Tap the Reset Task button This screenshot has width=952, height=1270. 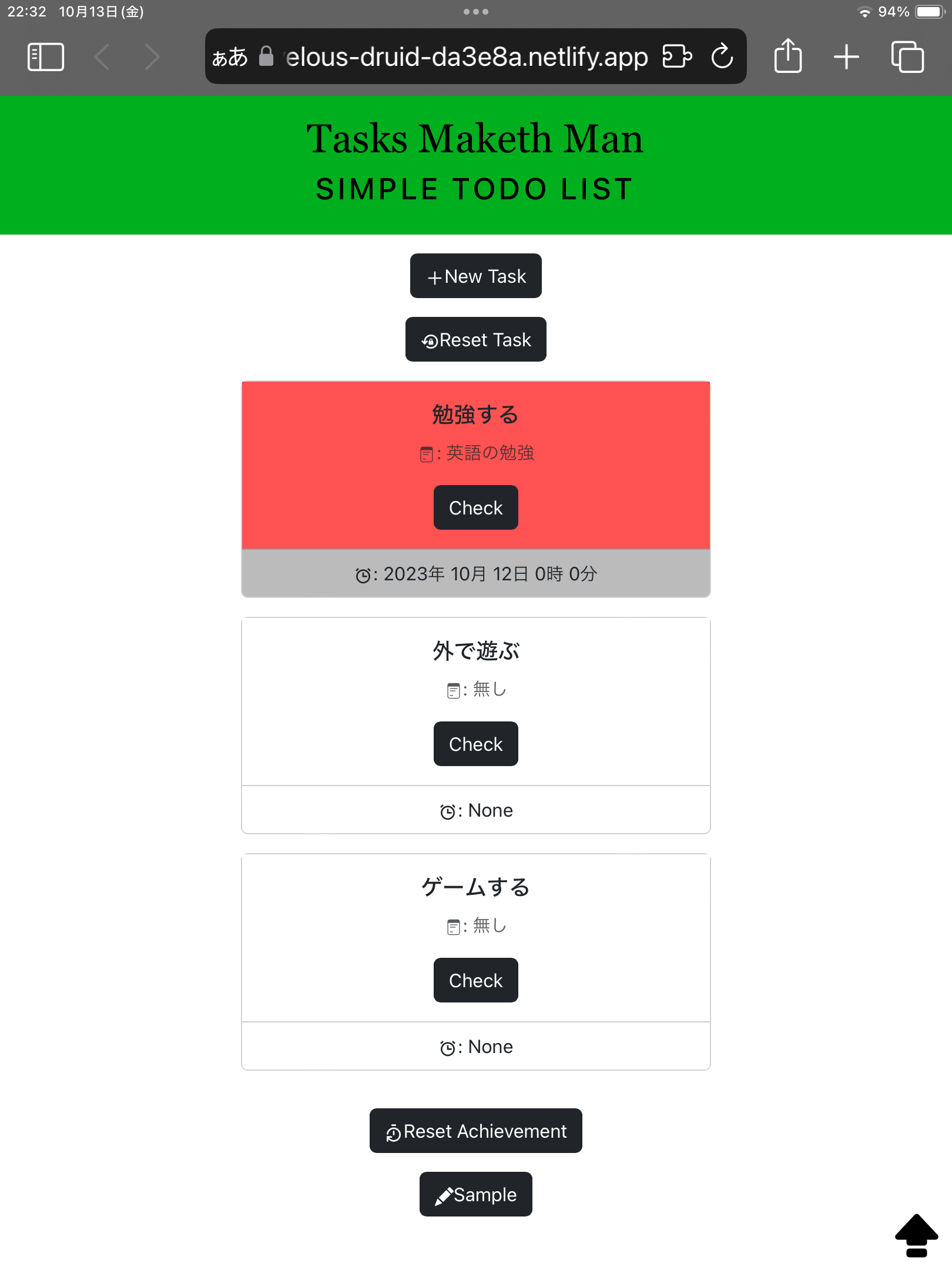pyautogui.click(x=475, y=339)
